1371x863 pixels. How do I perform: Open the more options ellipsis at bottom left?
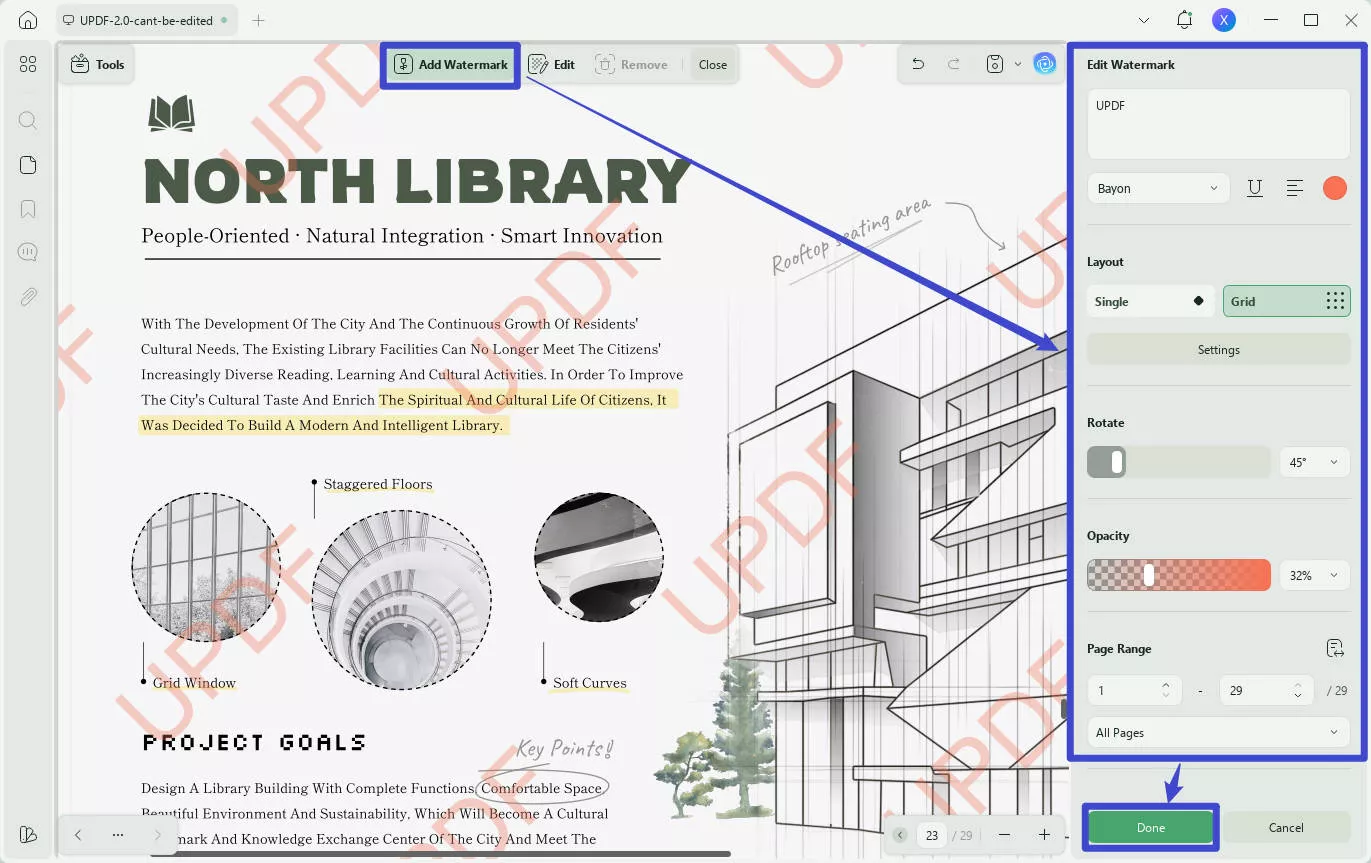118,835
